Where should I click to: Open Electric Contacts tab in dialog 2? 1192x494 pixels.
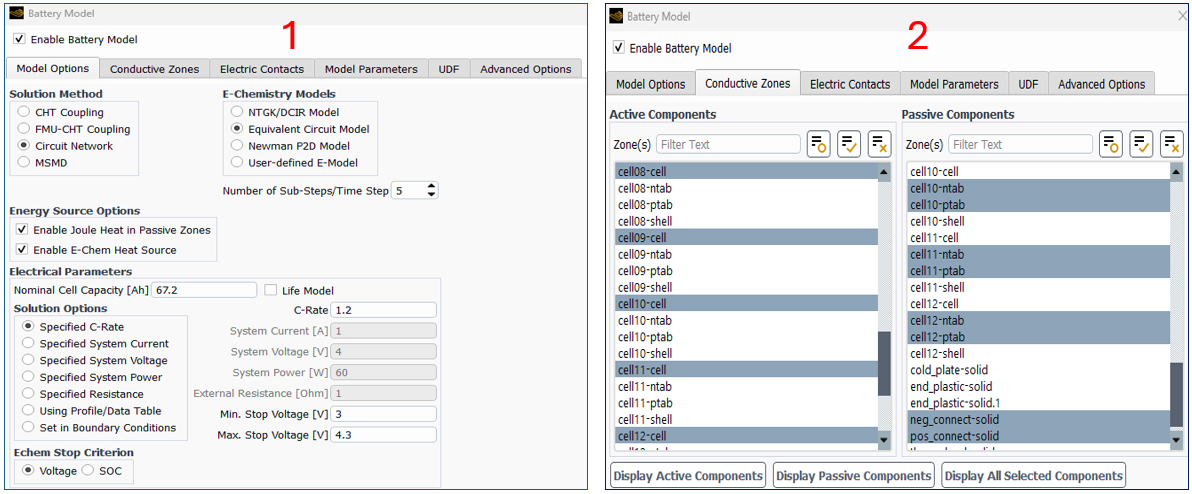[849, 84]
